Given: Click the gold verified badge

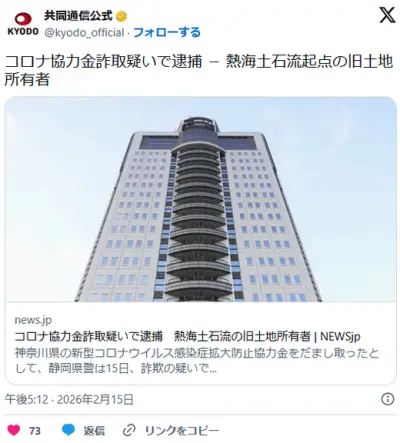Looking at the screenshot, I should [x=121, y=16].
